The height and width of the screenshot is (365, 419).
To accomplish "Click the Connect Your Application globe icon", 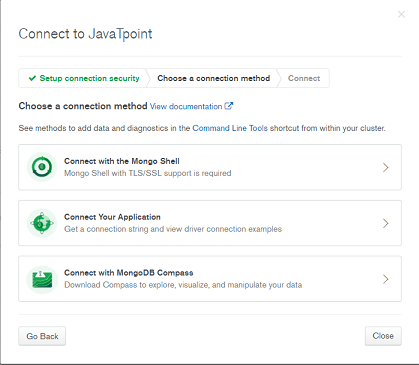I will click(x=42, y=223).
